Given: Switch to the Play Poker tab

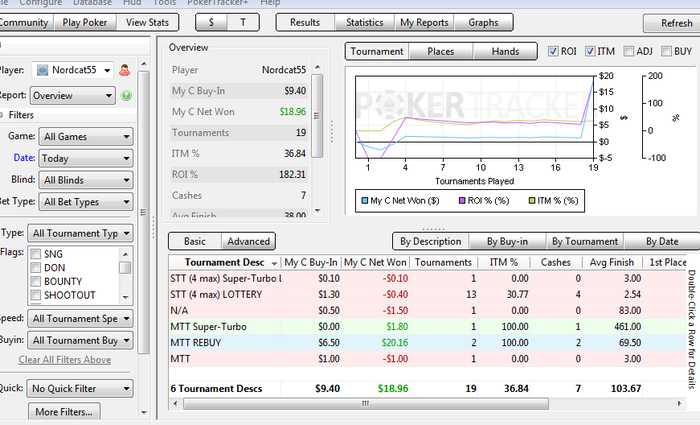Looking at the screenshot, I should [85, 22].
